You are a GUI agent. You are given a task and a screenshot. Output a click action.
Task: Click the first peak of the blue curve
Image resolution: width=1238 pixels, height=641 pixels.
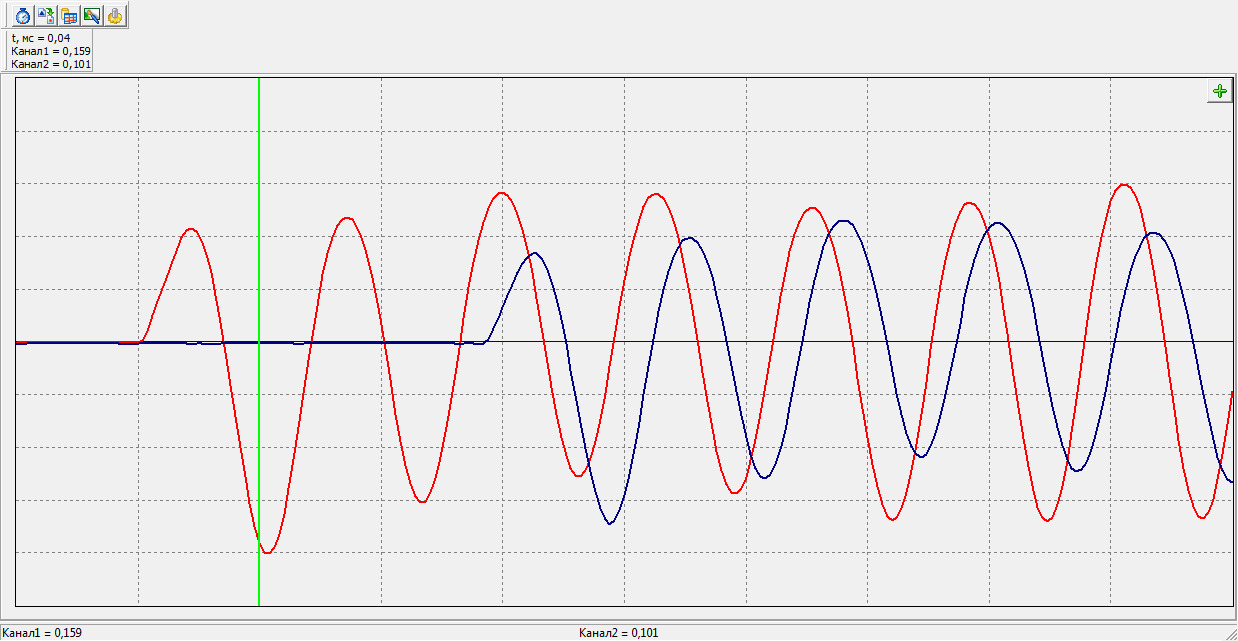click(x=535, y=253)
